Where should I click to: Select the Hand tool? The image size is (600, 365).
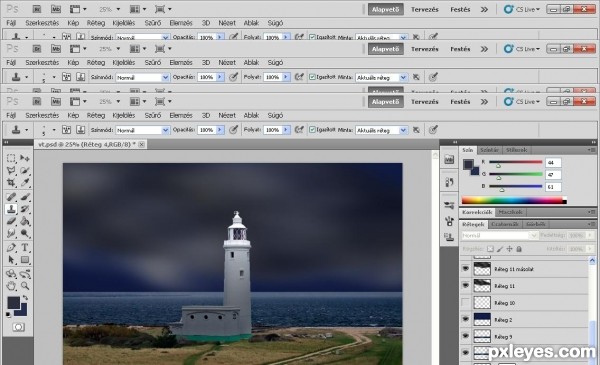click(11, 286)
